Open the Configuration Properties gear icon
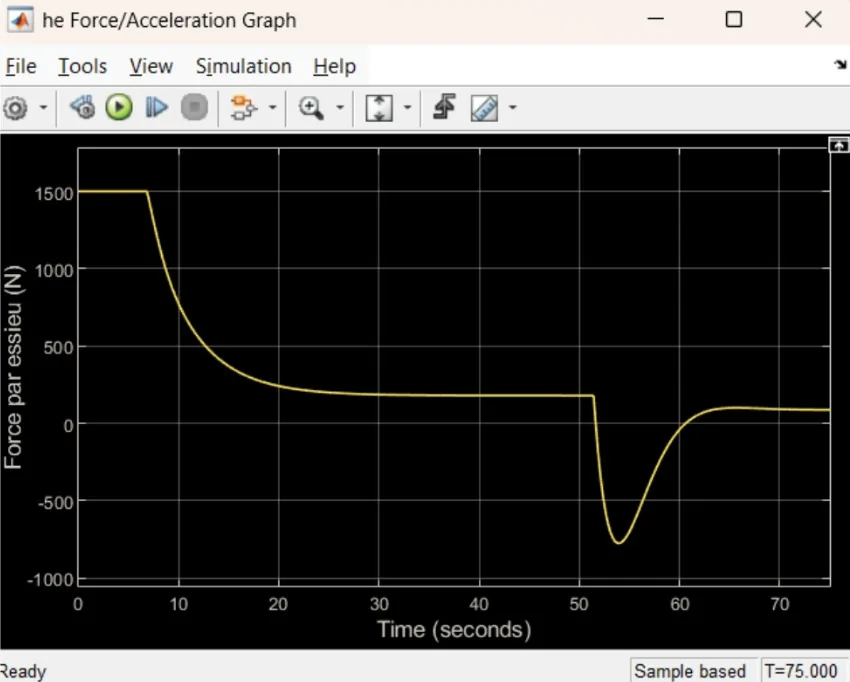The image size is (850, 682). [15, 108]
